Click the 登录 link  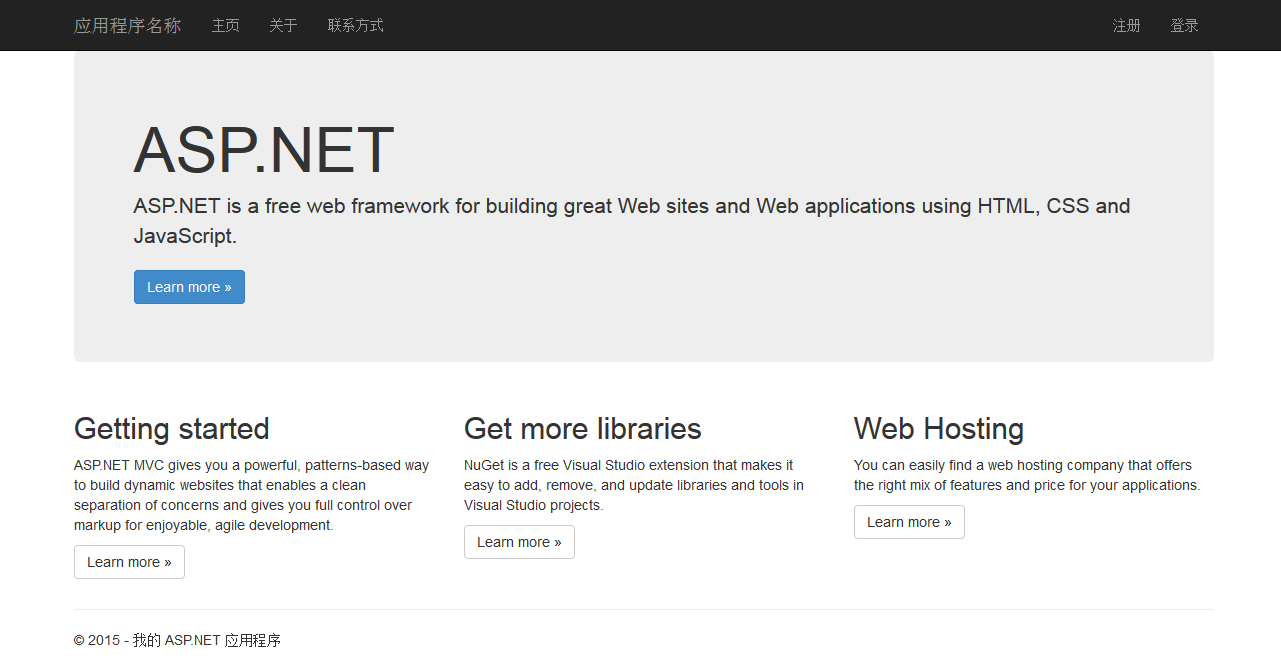pos(1185,25)
